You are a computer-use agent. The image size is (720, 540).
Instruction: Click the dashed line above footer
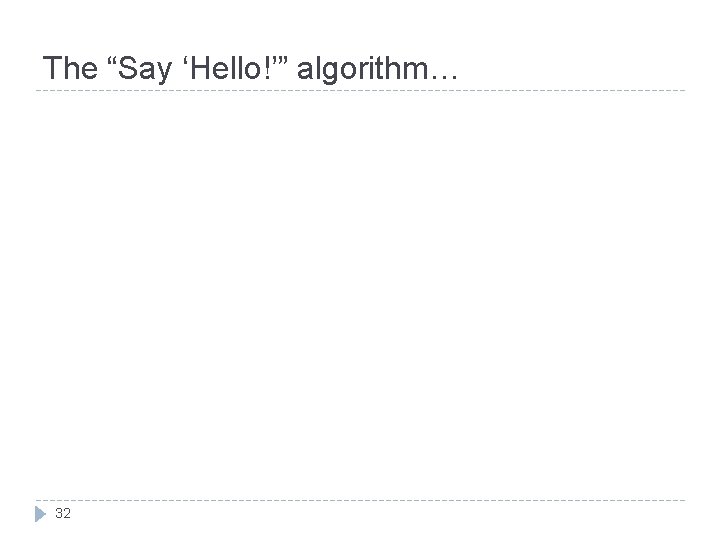(360, 500)
